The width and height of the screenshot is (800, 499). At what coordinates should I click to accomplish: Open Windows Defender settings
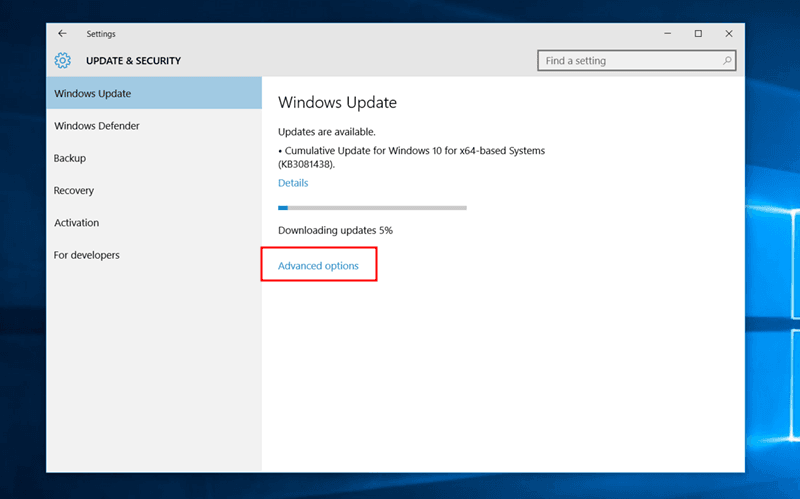pos(154,126)
